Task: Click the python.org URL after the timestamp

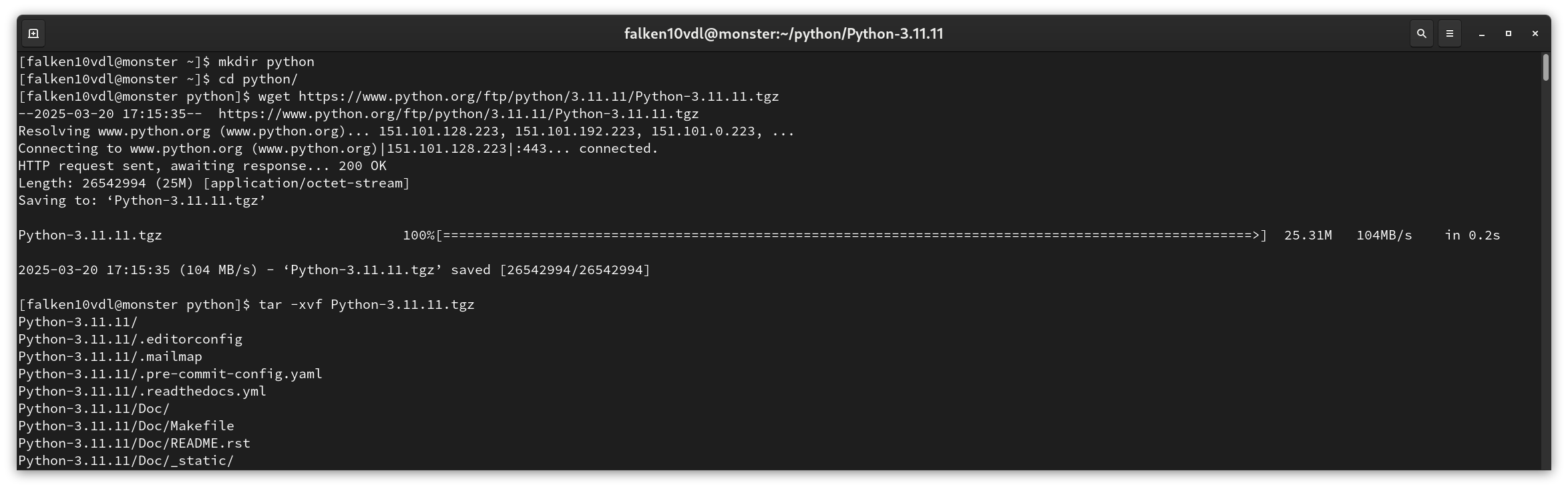Action: click(x=458, y=113)
